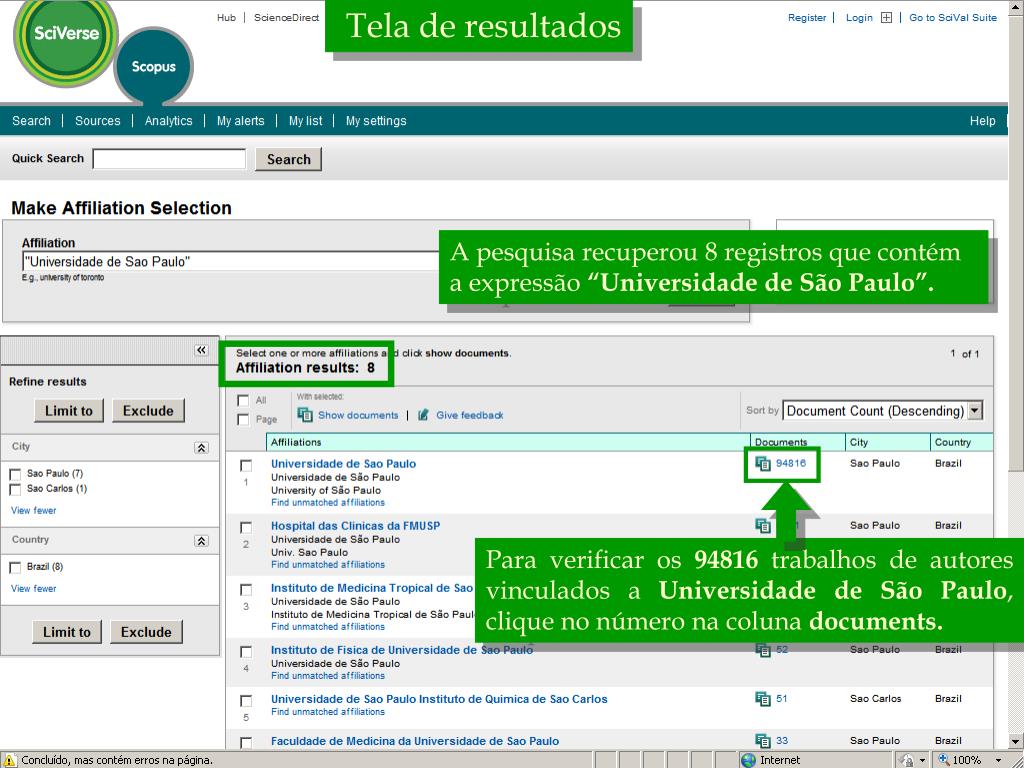
Task: Click the lower Limit to button
Action: (67, 632)
